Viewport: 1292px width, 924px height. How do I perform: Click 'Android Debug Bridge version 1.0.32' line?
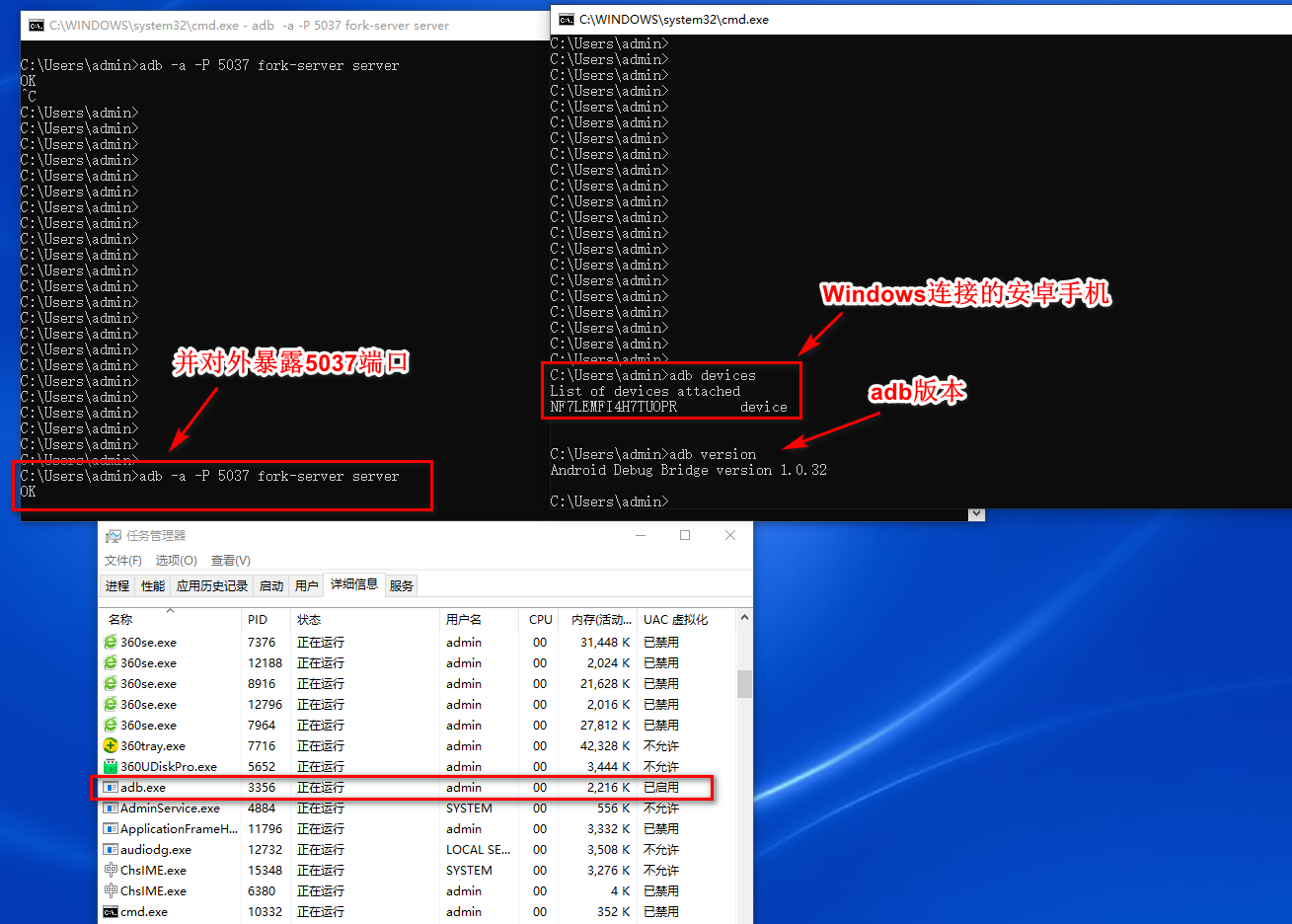pos(689,470)
